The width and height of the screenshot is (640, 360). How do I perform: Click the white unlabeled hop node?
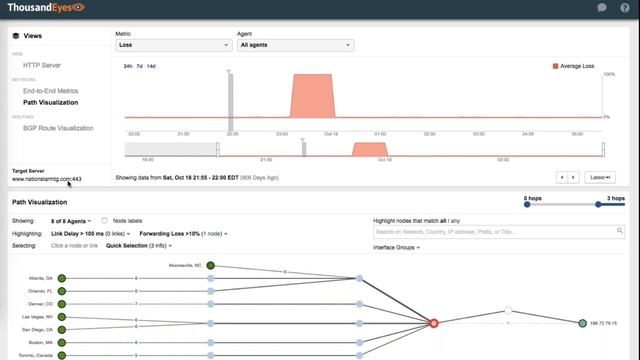tap(508, 311)
